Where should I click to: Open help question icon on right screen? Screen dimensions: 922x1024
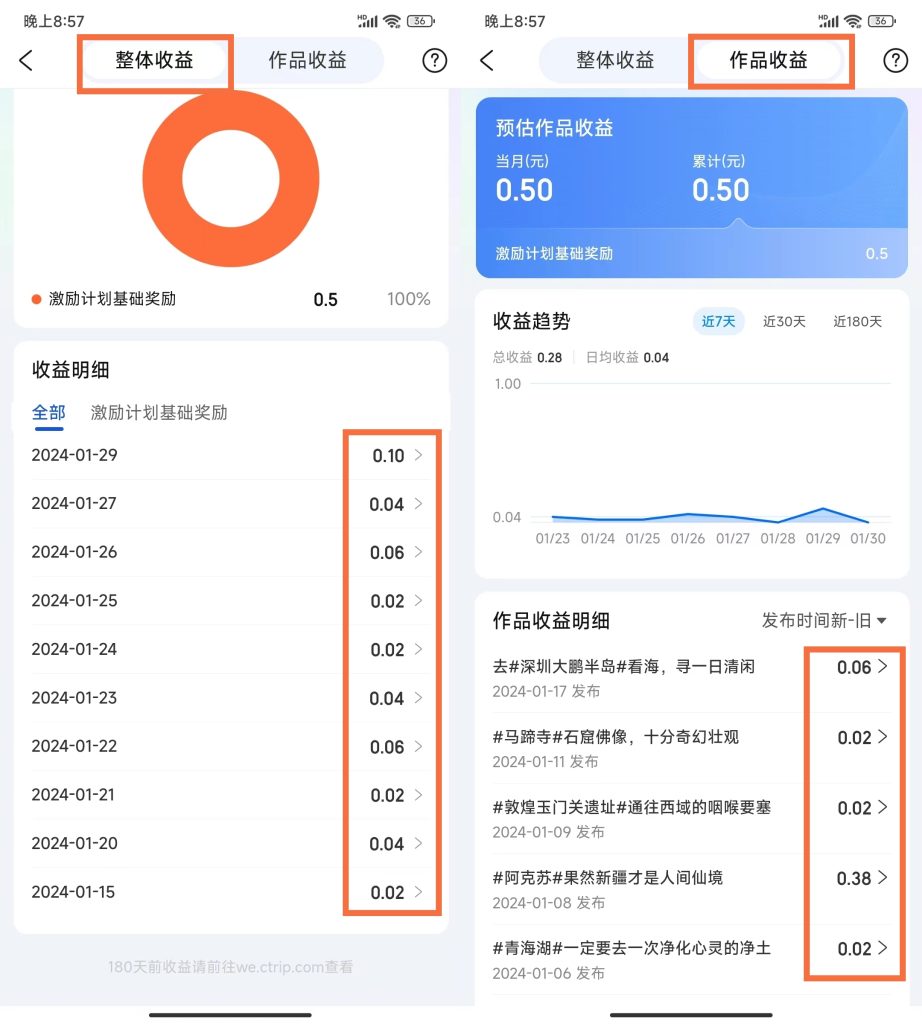click(x=895, y=61)
